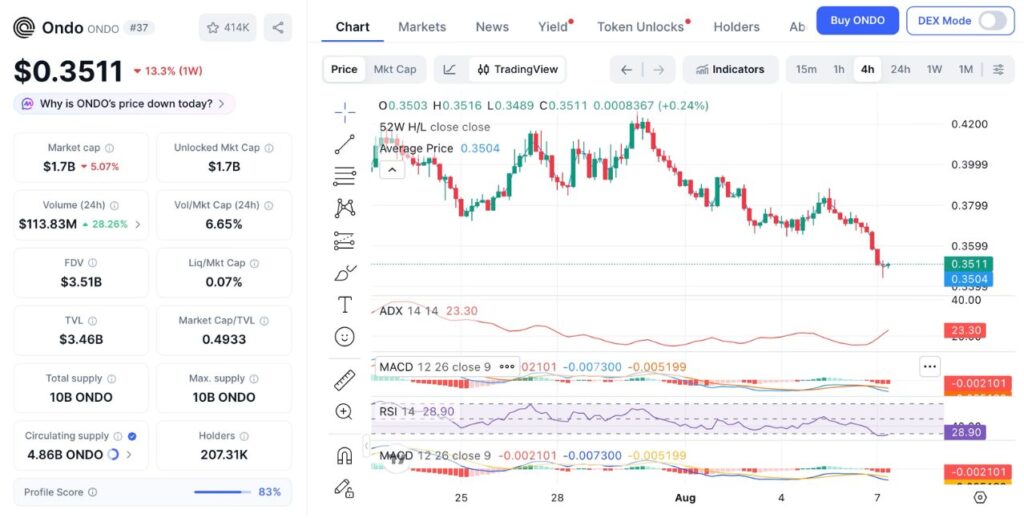
Task: Open the Fibonacci retracement tool
Action: pos(345,176)
